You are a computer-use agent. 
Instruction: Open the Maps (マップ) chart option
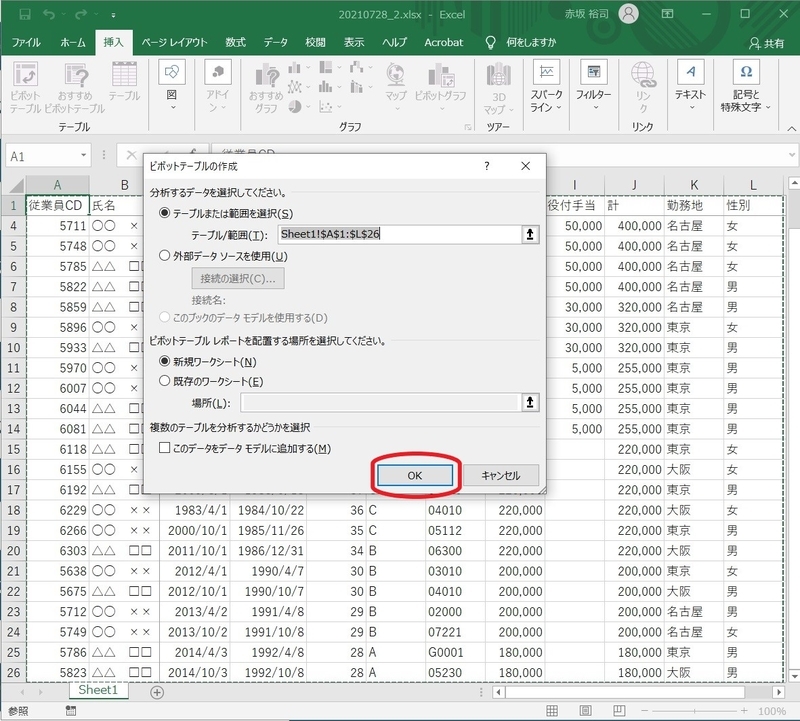(396, 87)
